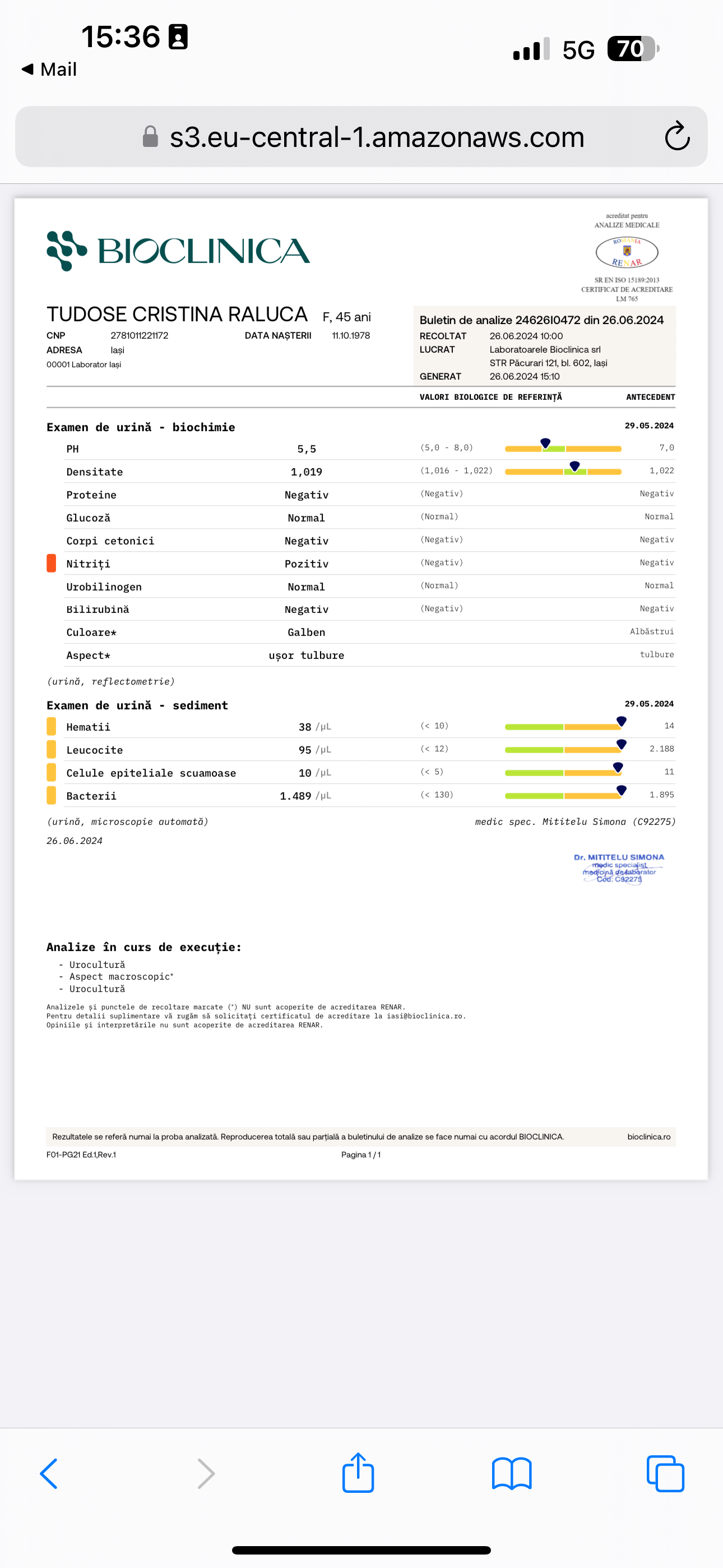Return to Mail via back link
Viewport: 723px width, 1568px height.
(49, 70)
